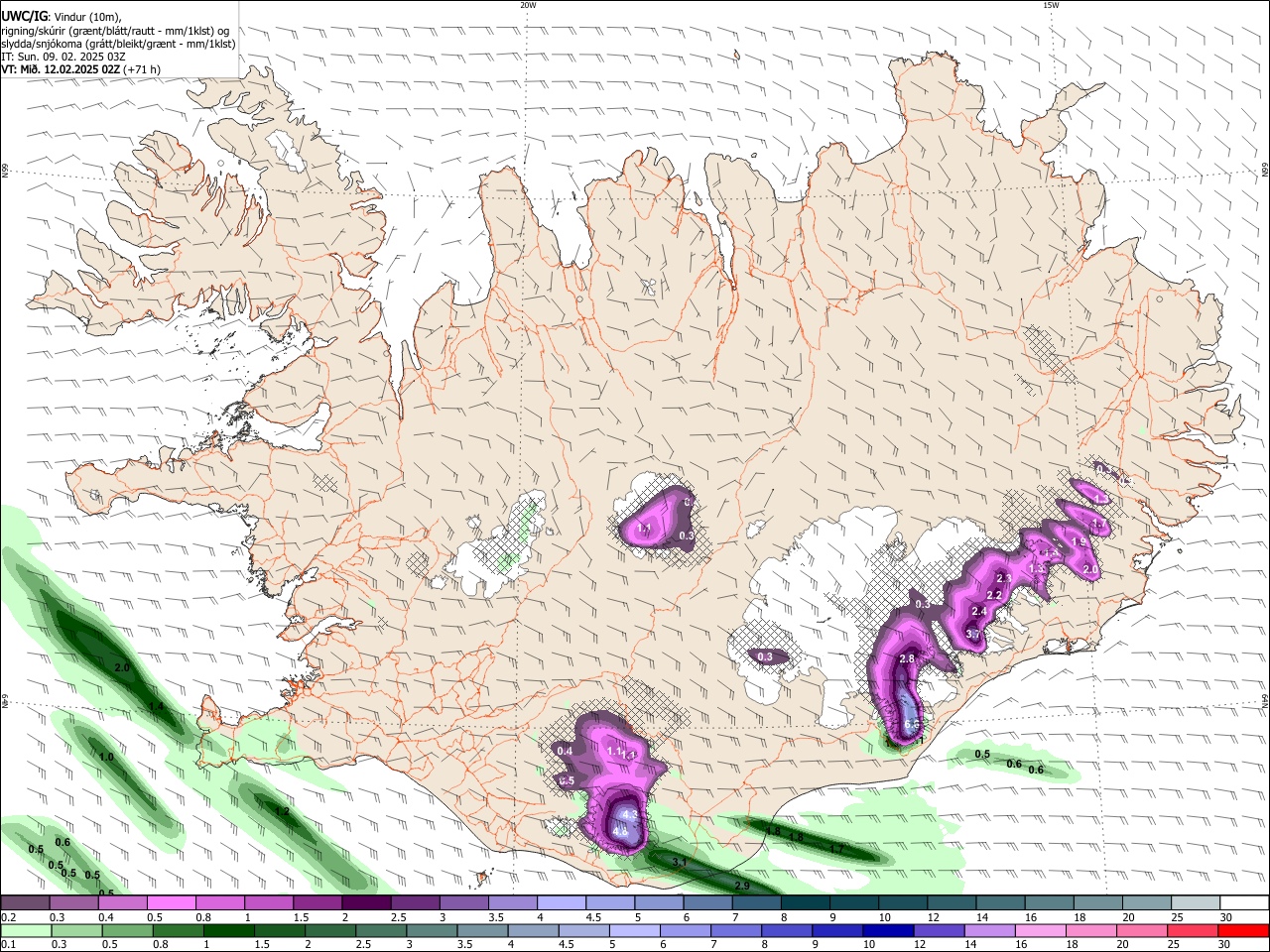Click the 1.2 rain value
This screenshot has width=1270, height=952.
click(x=282, y=811)
